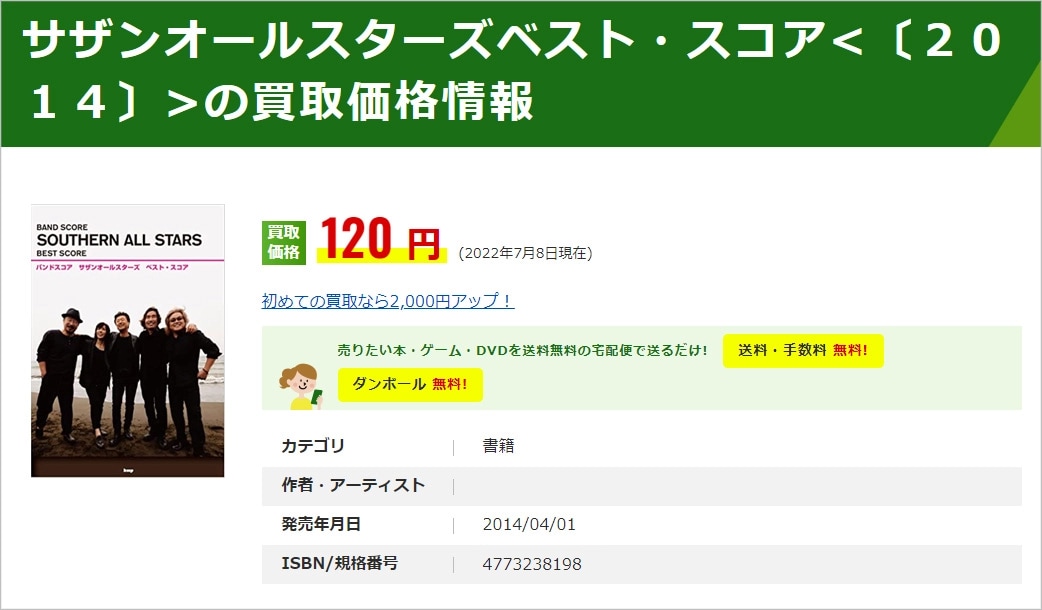Open the 初めての買取なら2,000円アップ！ link
The width and height of the screenshot is (1042, 610).
(388, 301)
